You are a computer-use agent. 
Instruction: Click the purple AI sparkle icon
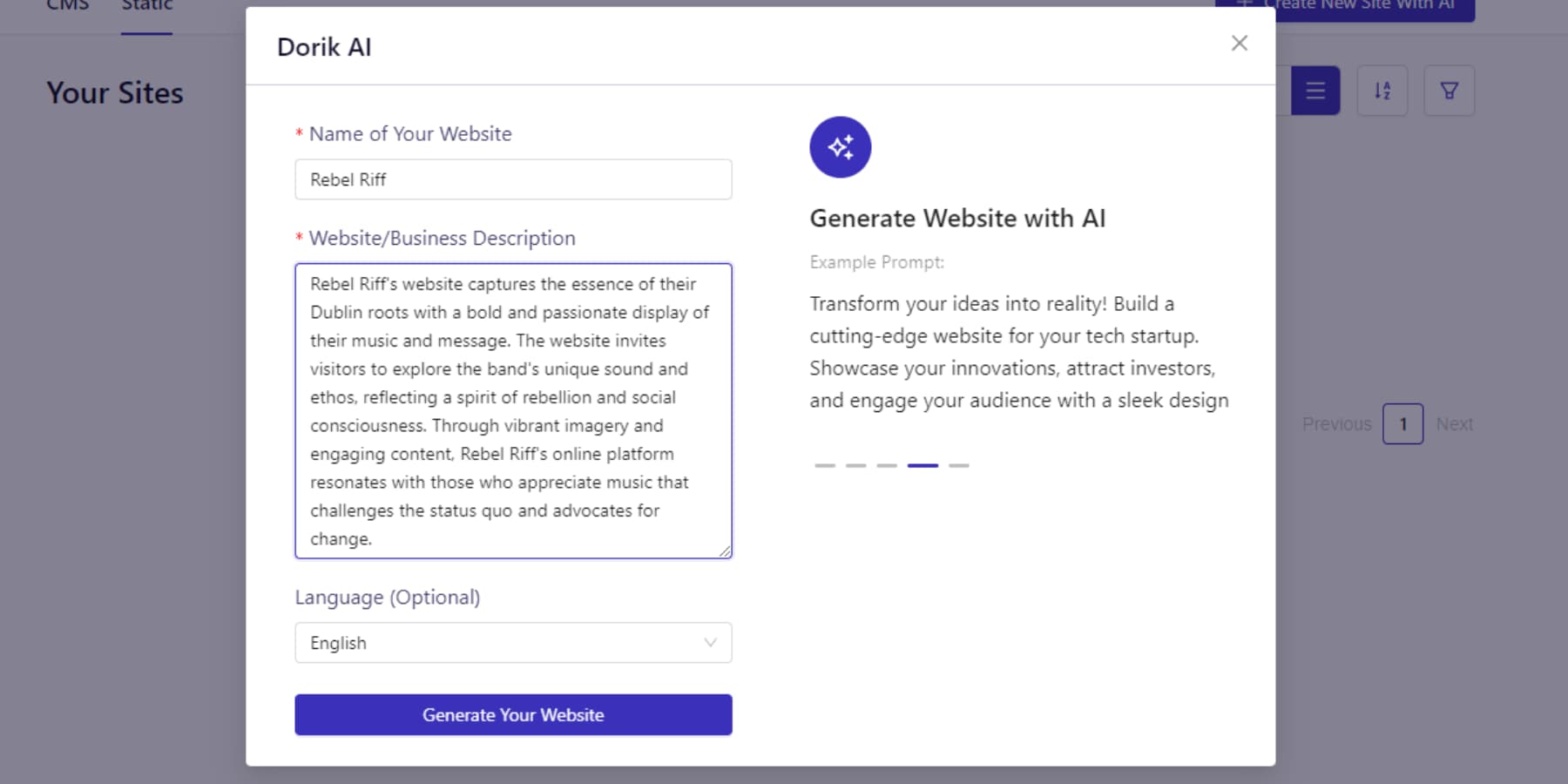(840, 147)
